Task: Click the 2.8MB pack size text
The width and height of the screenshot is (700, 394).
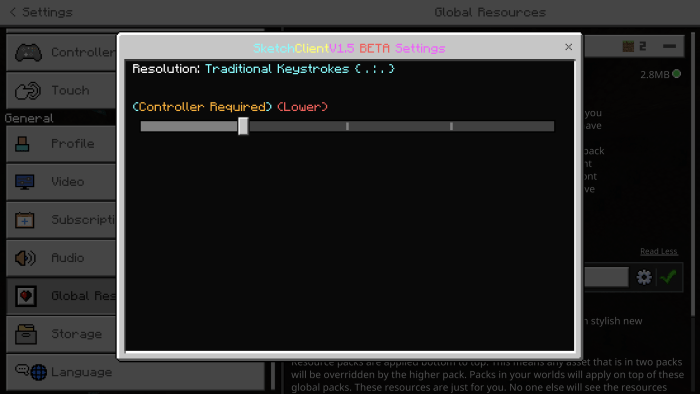Action: [x=654, y=75]
